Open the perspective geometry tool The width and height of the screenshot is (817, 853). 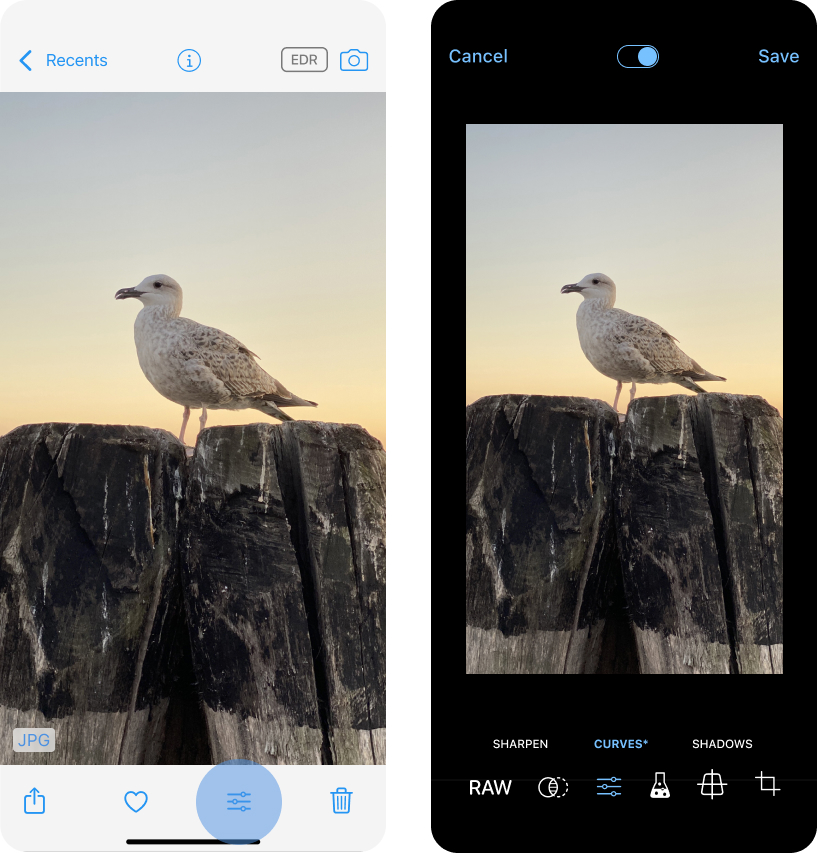pos(711,784)
